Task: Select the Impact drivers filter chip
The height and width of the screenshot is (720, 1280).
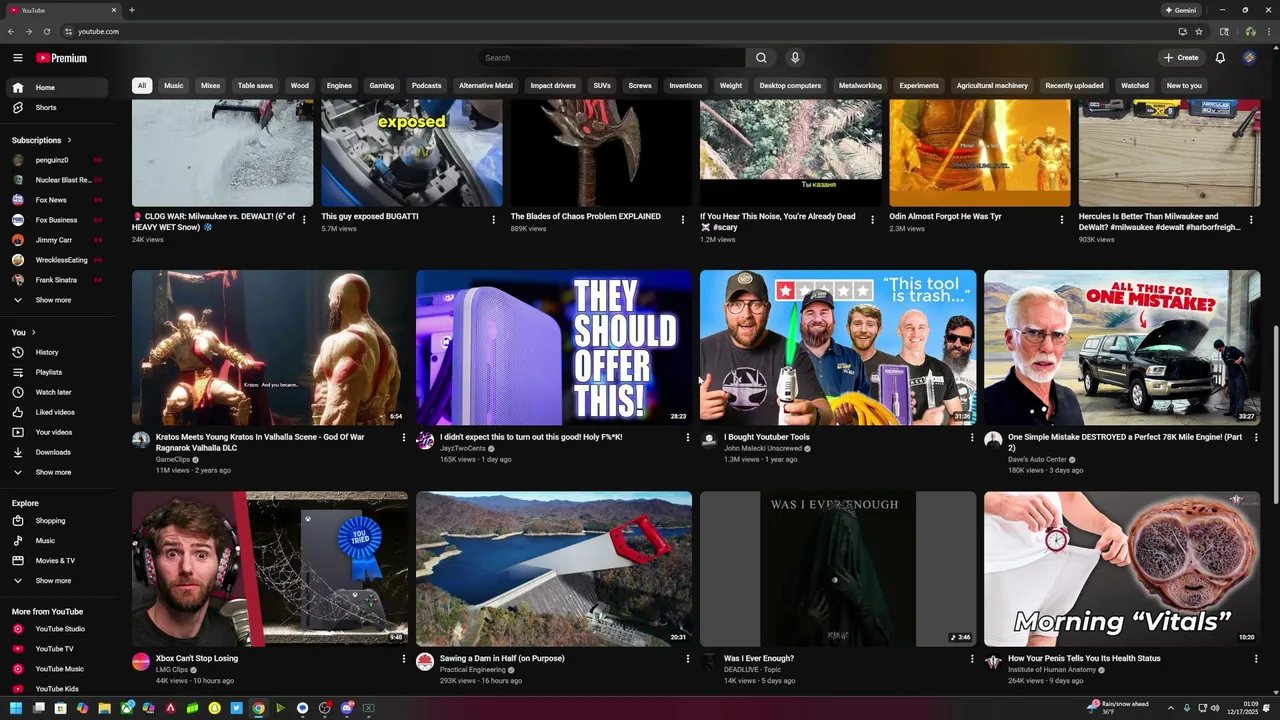Action: (x=553, y=85)
